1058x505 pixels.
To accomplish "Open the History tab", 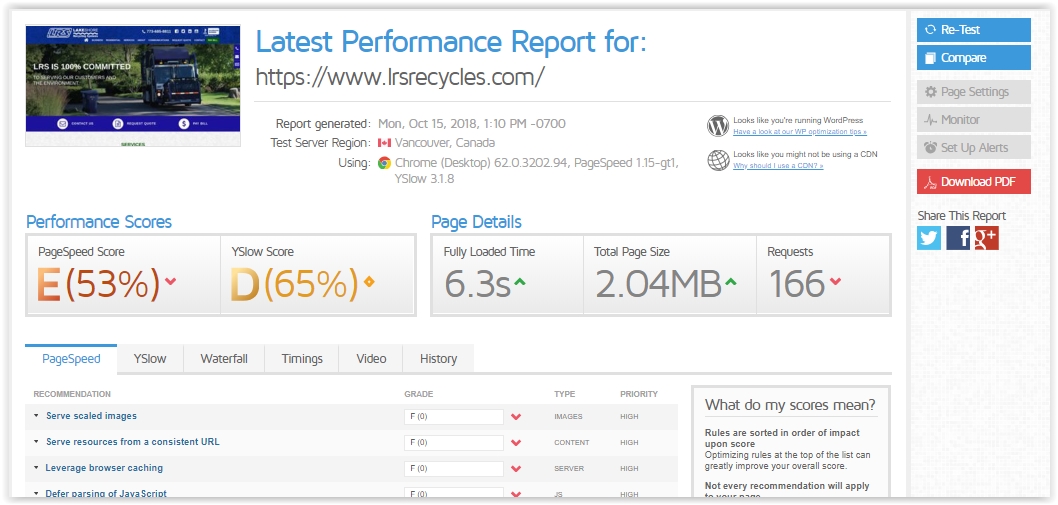I will point(438,358).
